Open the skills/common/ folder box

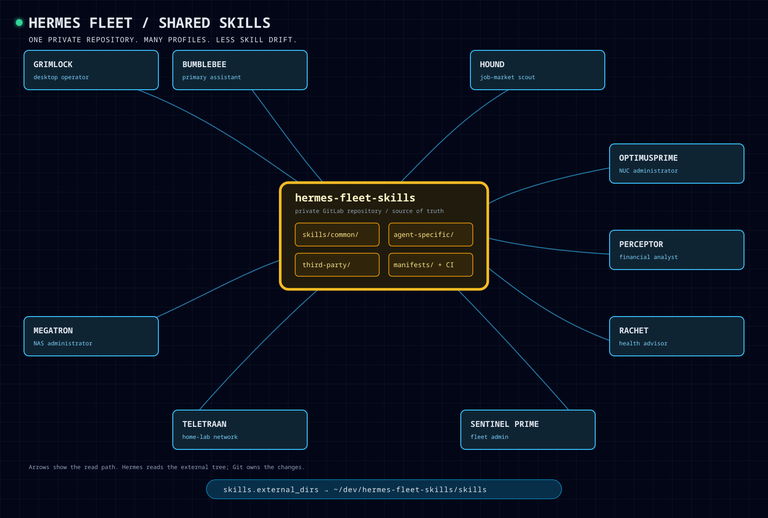337,235
